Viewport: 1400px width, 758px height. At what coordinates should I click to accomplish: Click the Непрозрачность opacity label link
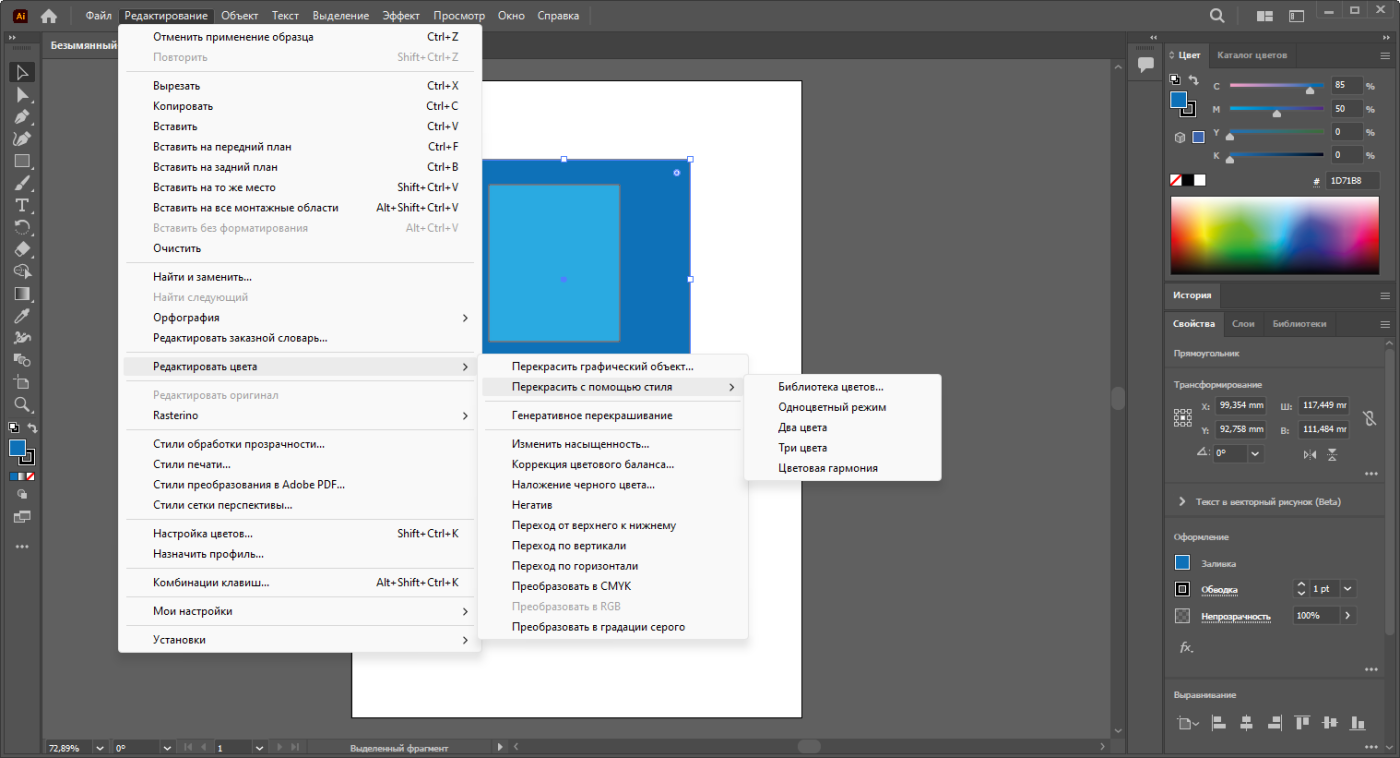[x=1235, y=616]
